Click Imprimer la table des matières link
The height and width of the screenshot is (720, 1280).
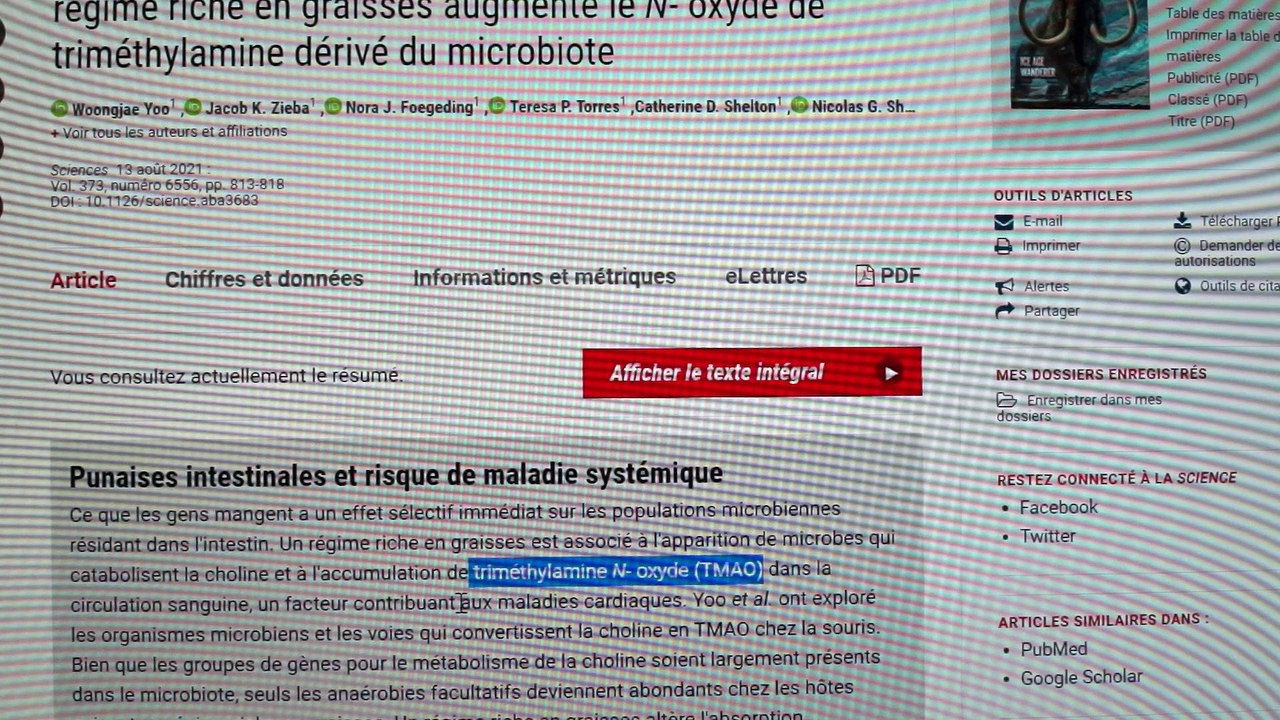pyautogui.click(x=1222, y=46)
